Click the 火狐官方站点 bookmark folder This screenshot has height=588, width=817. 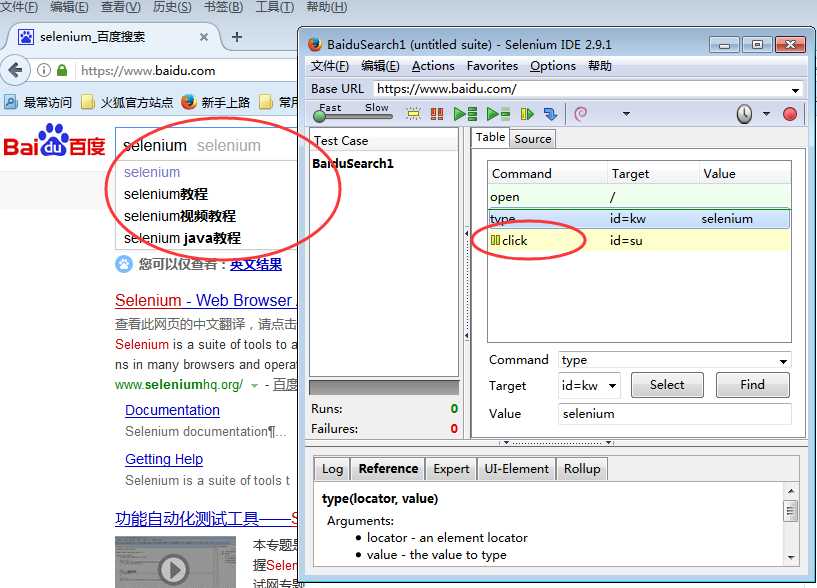coord(128,102)
